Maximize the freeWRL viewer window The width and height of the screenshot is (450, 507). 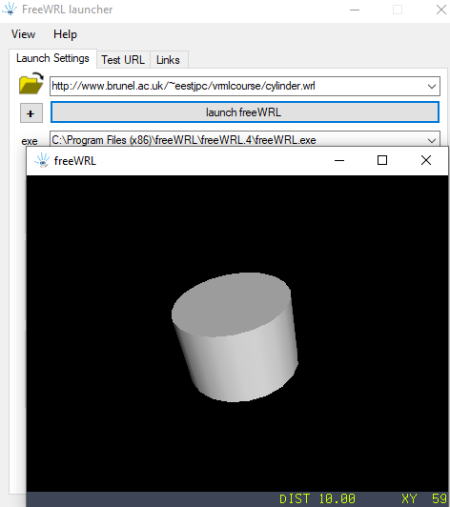[x=382, y=160]
